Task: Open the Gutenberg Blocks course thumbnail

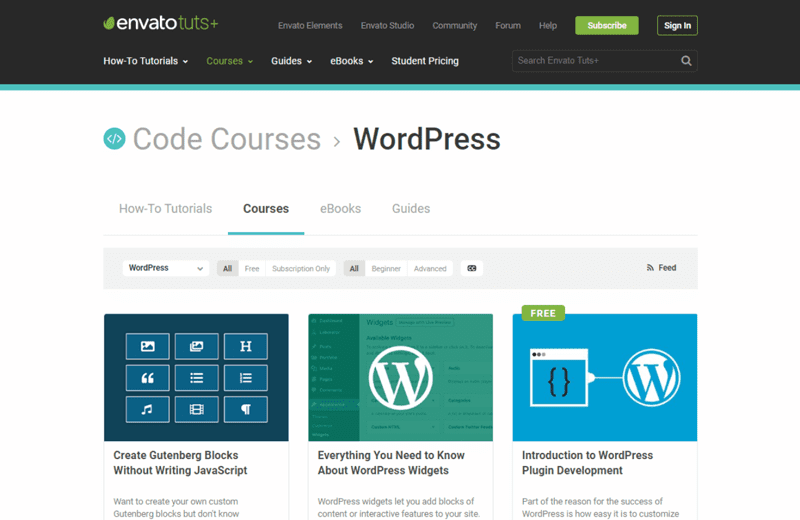Action: [196, 377]
